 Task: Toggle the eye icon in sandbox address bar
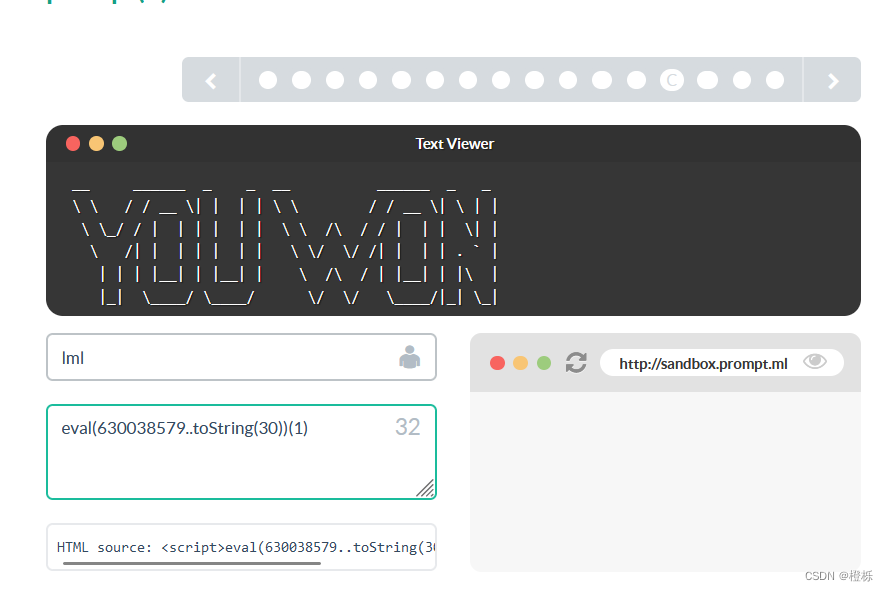pyautogui.click(x=815, y=361)
